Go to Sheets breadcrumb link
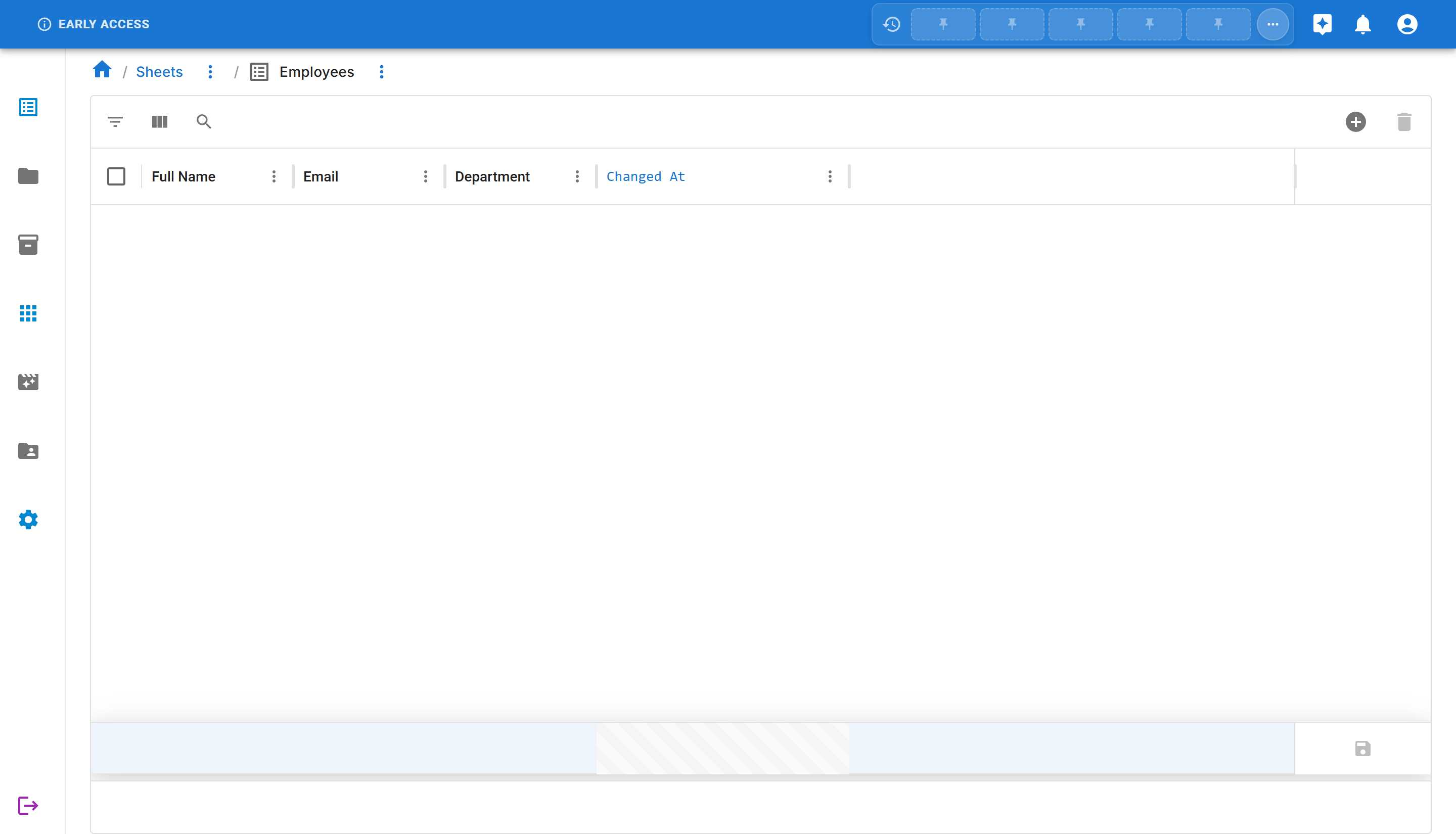This screenshot has width=1456, height=834. click(x=159, y=72)
